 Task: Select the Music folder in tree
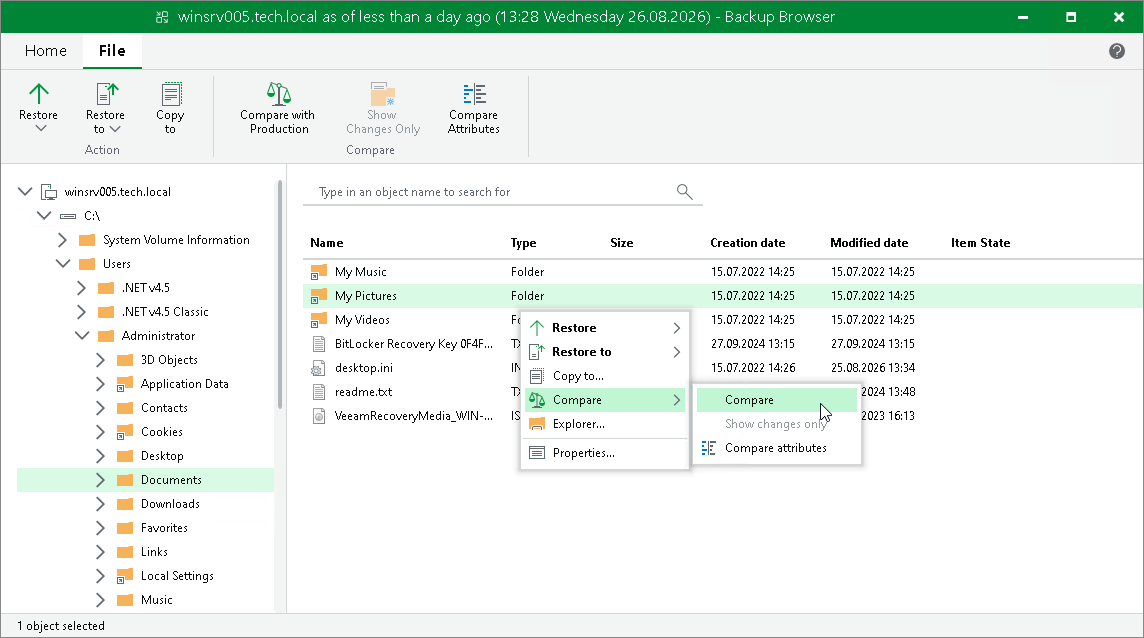pyautogui.click(x=157, y=600)
